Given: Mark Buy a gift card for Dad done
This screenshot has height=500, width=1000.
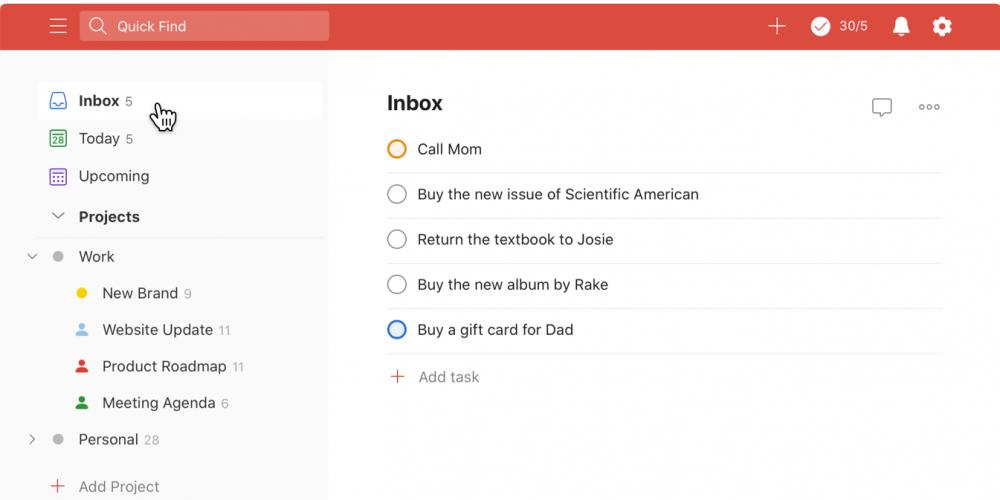Looking at the screenshot, I should (397, 330).
